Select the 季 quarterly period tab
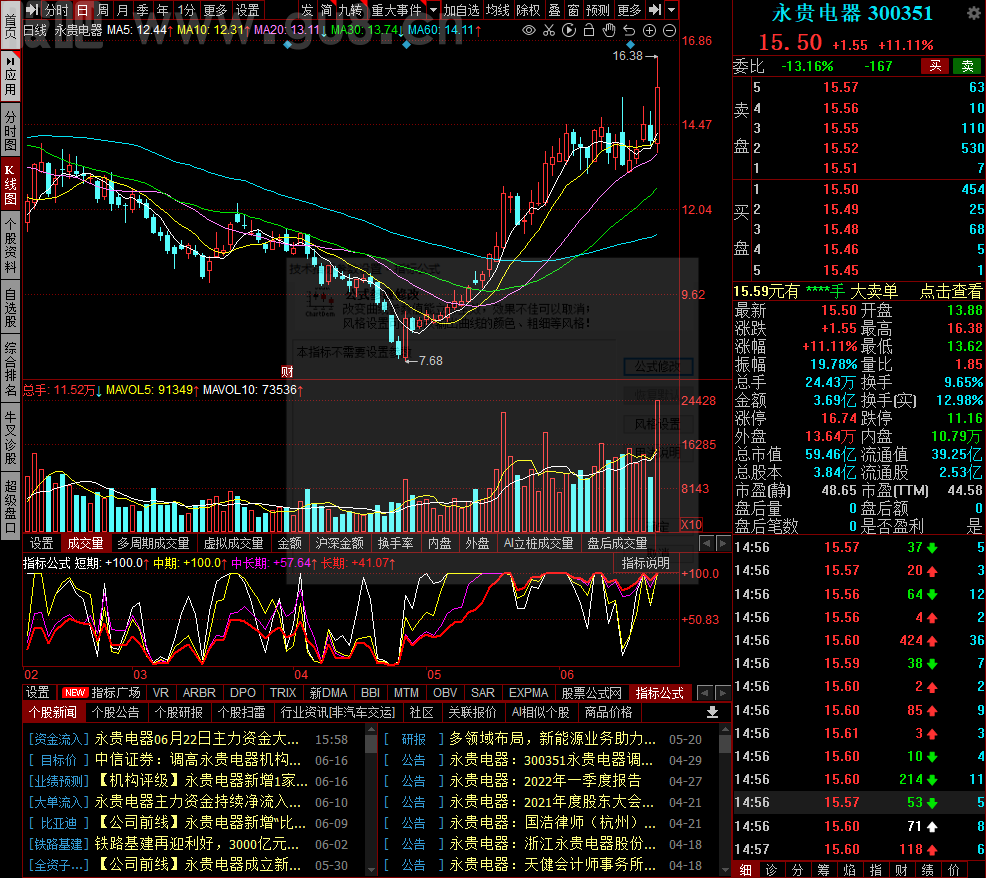986x878 pixels. pos(143,10)
